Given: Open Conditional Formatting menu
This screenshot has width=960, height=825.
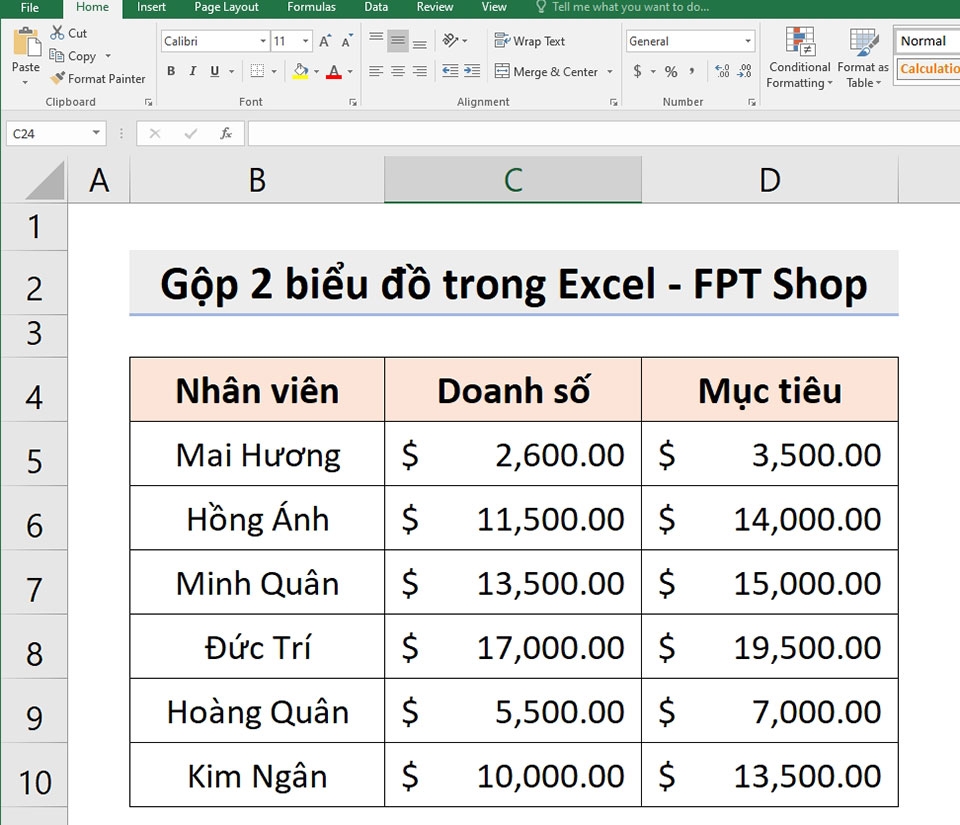Looking at the screenshot, I should coord(800,58).
